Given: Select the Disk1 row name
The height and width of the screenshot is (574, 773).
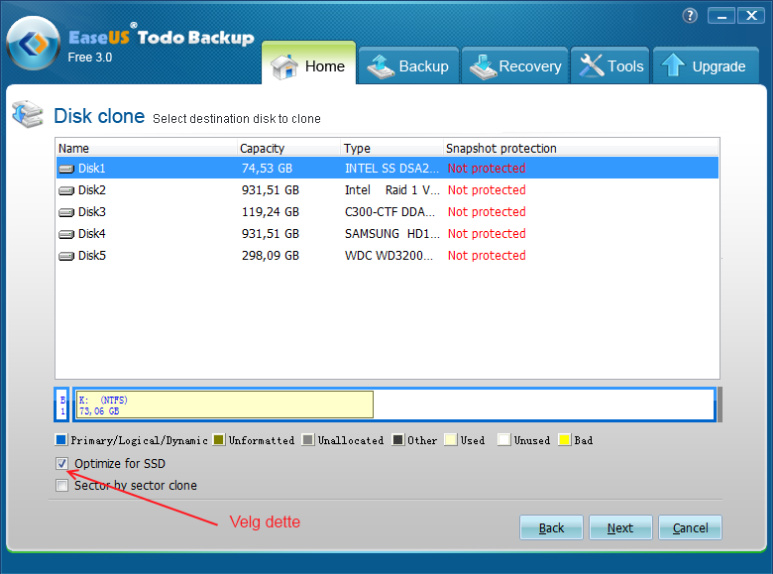Looking at the screenshot, I should tap(92, 169).
